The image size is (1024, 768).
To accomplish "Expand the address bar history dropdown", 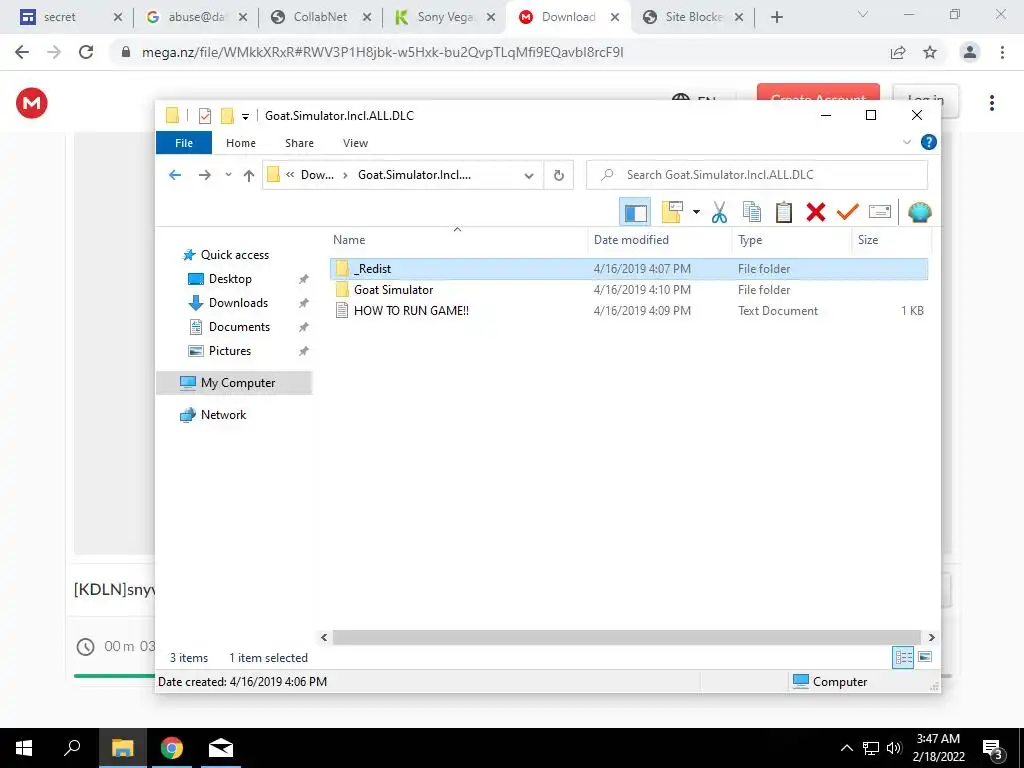I will pyautogui.click(x=529, y=175).
